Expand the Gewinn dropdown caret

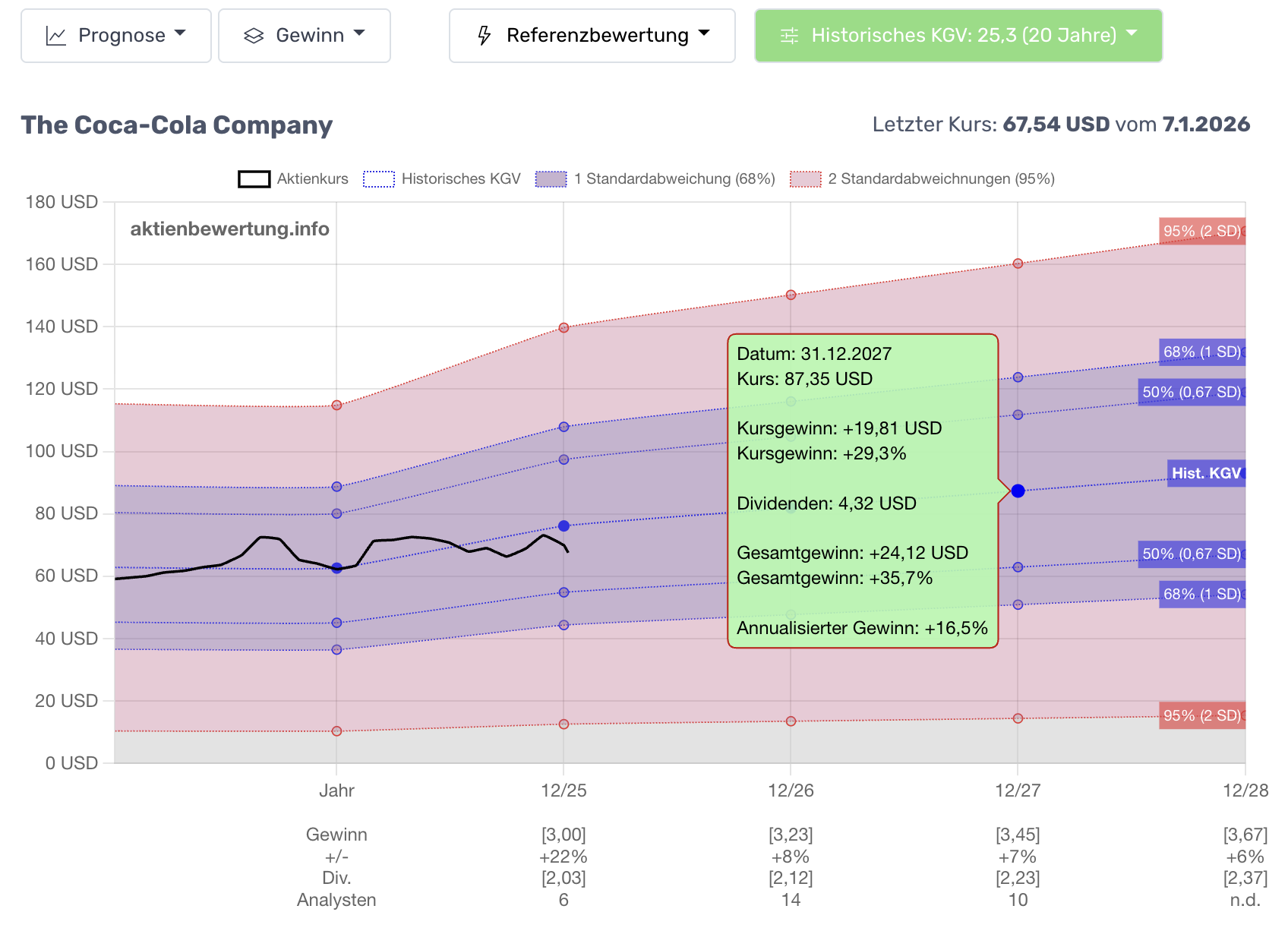(x=359, y=33)
